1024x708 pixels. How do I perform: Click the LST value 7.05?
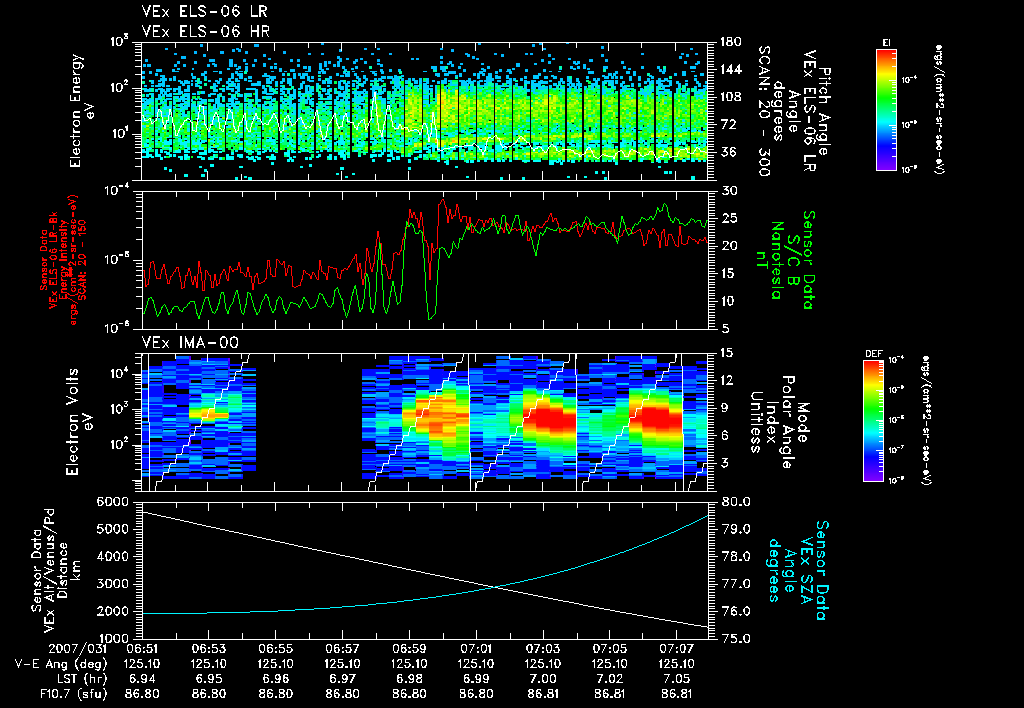point(677,679)
